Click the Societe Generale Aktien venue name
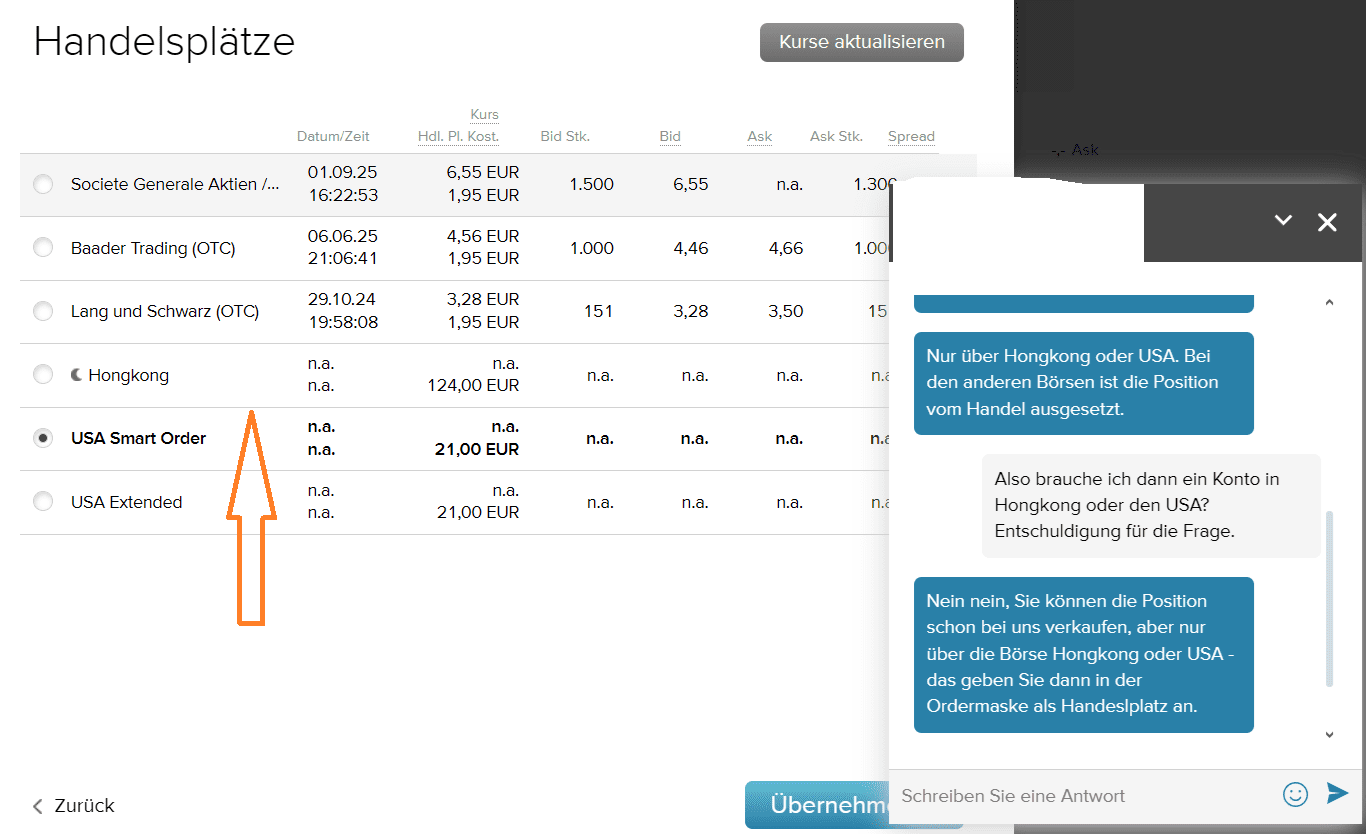Viewport: 1366px width, 834px height. pos(175,184)
